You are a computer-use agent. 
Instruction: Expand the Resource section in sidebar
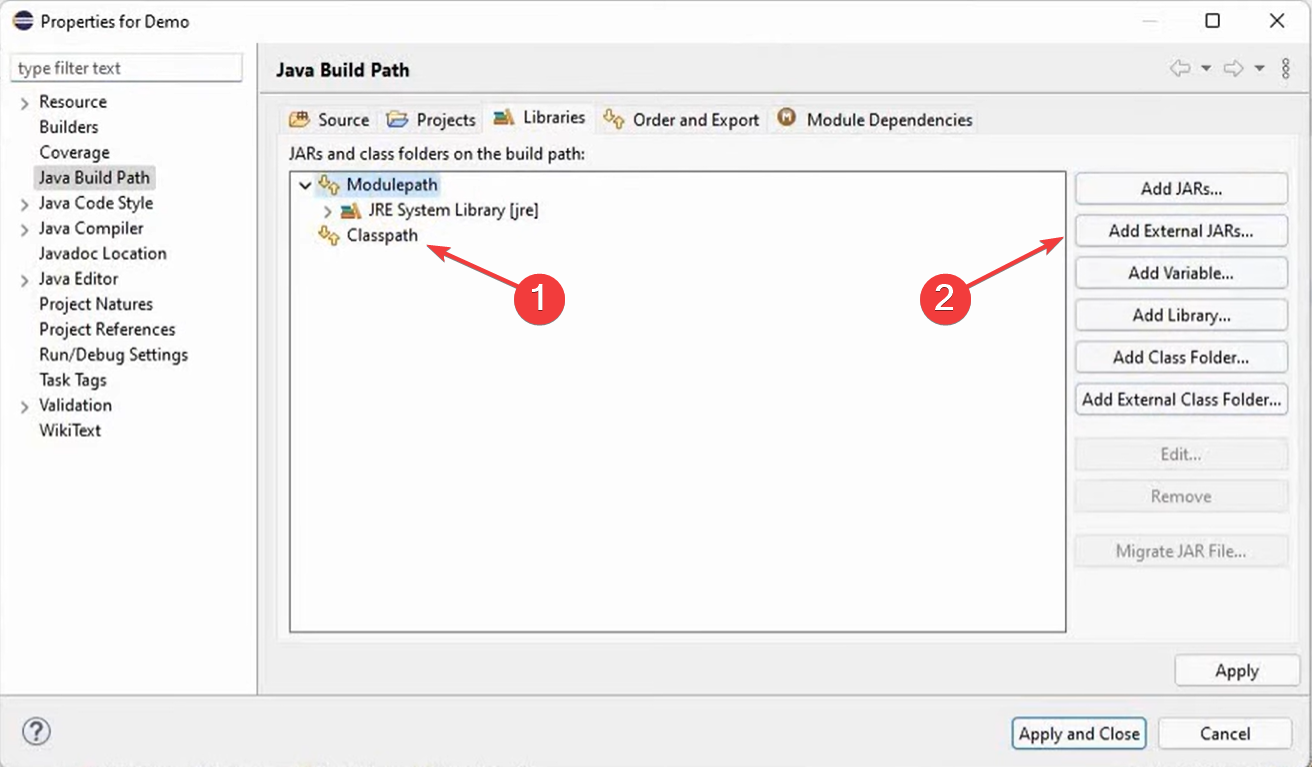24,103
